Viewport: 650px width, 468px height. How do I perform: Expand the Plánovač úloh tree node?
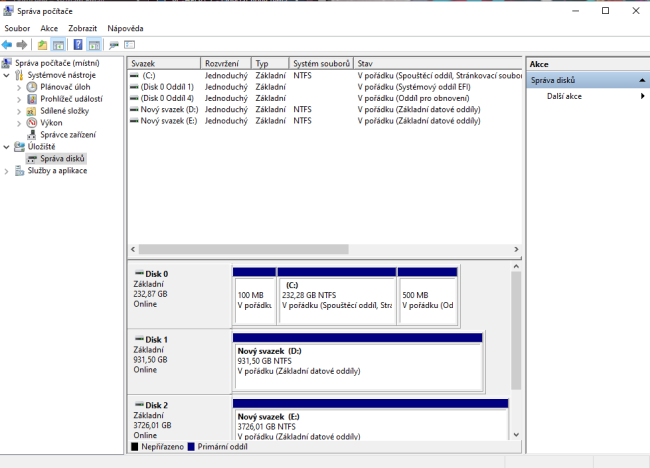(19, 87)
